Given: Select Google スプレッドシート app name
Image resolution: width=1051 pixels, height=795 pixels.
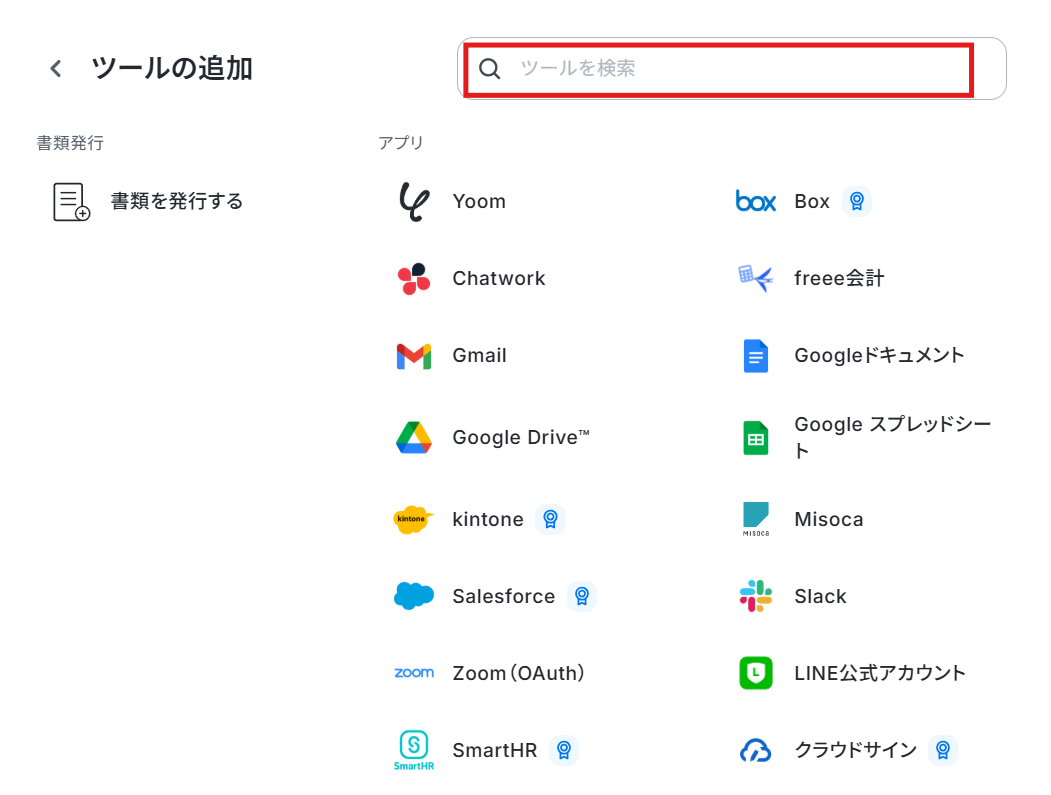Looking at the screenshot, I should click(893, 437).
